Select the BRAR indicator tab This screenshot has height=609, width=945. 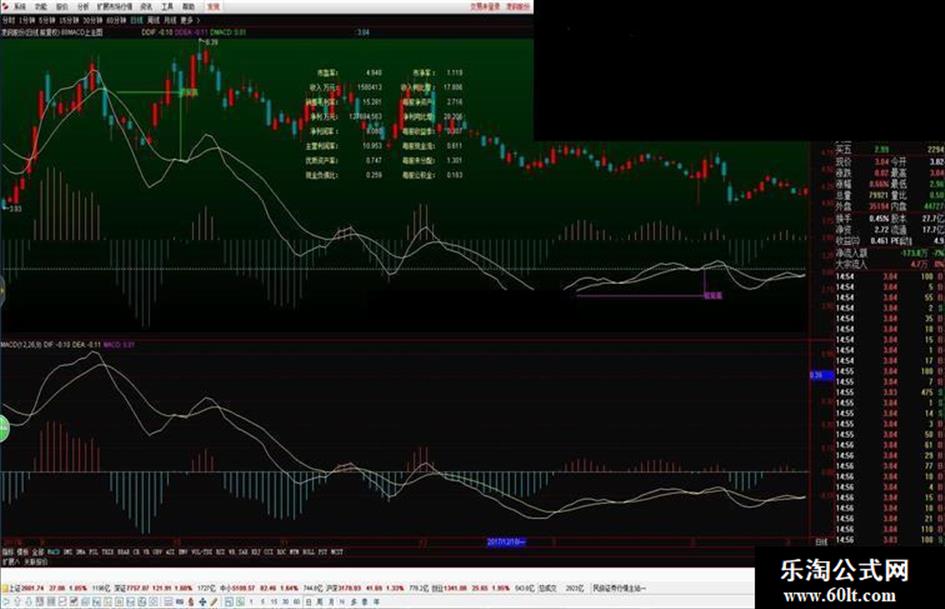coord(123,552)
